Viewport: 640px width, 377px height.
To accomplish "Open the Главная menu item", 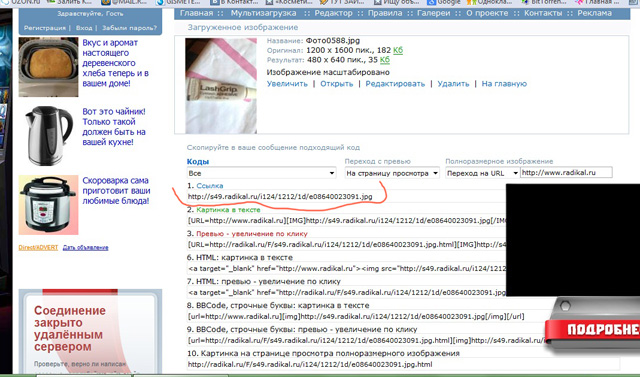I will click(196, 13).
